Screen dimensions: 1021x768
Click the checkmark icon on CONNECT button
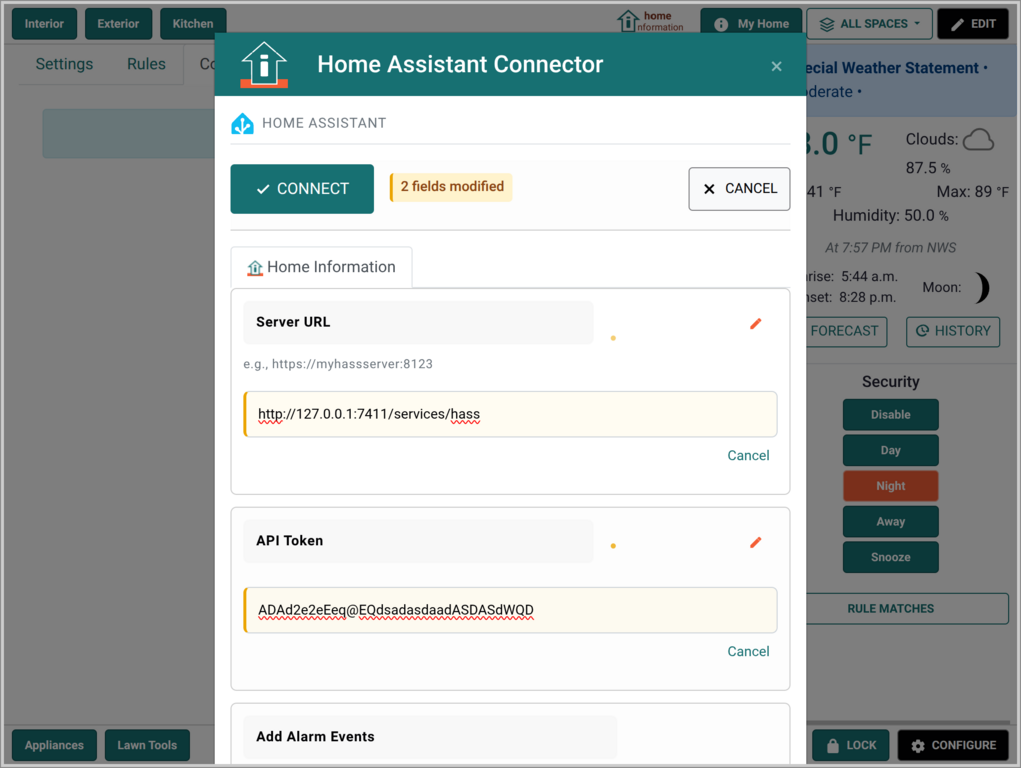[x=263, y=190]
